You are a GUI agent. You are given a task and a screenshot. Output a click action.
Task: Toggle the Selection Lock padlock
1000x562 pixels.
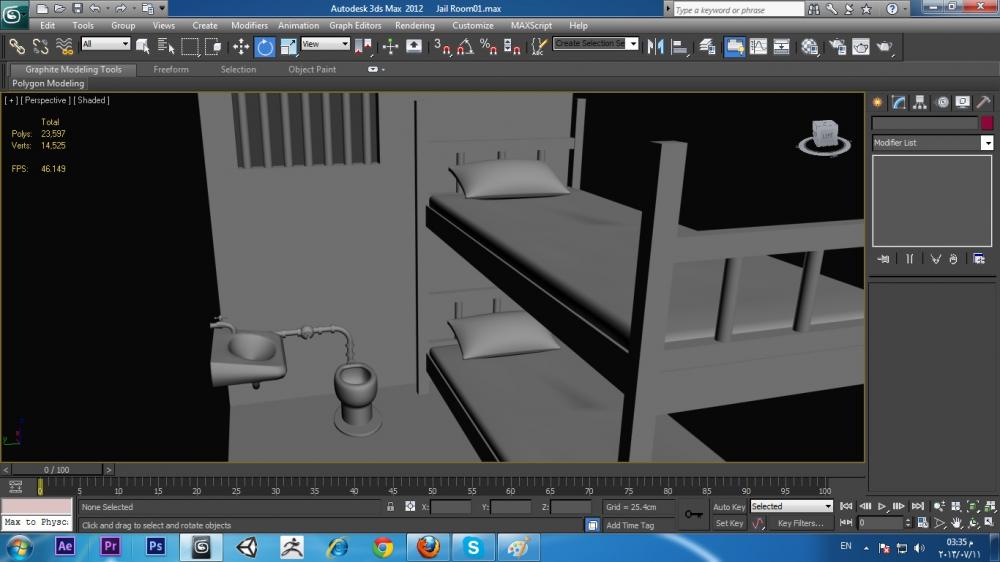pyautogui.click(x=391, y=507)
